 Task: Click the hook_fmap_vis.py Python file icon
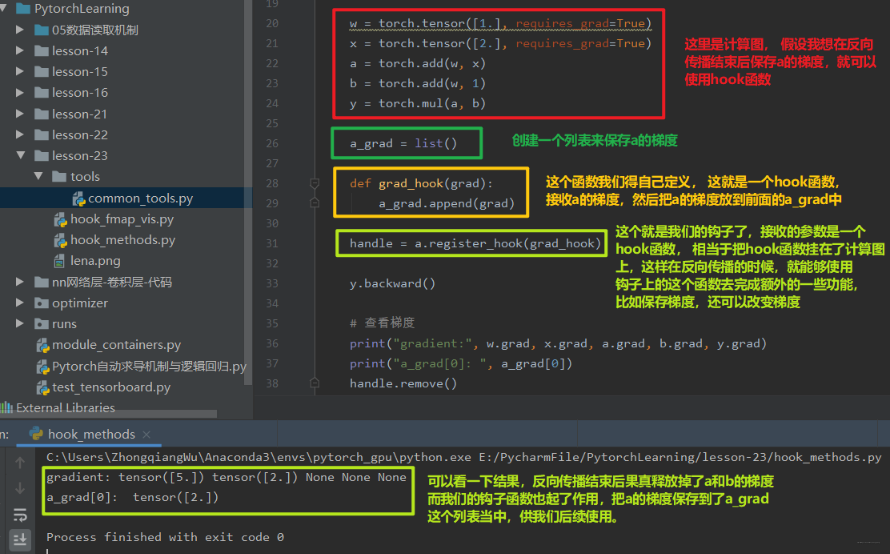(x=60, y=219)
